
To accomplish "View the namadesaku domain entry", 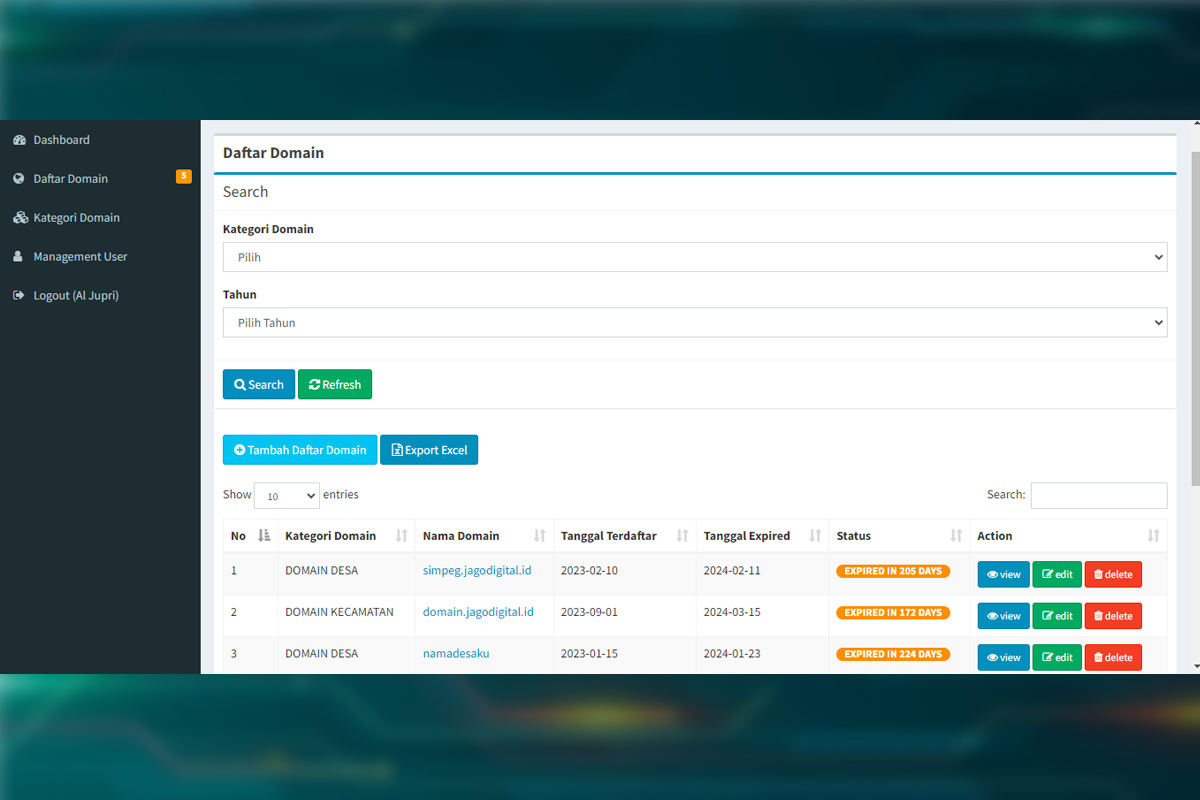I will click(x=1003, y=657).
